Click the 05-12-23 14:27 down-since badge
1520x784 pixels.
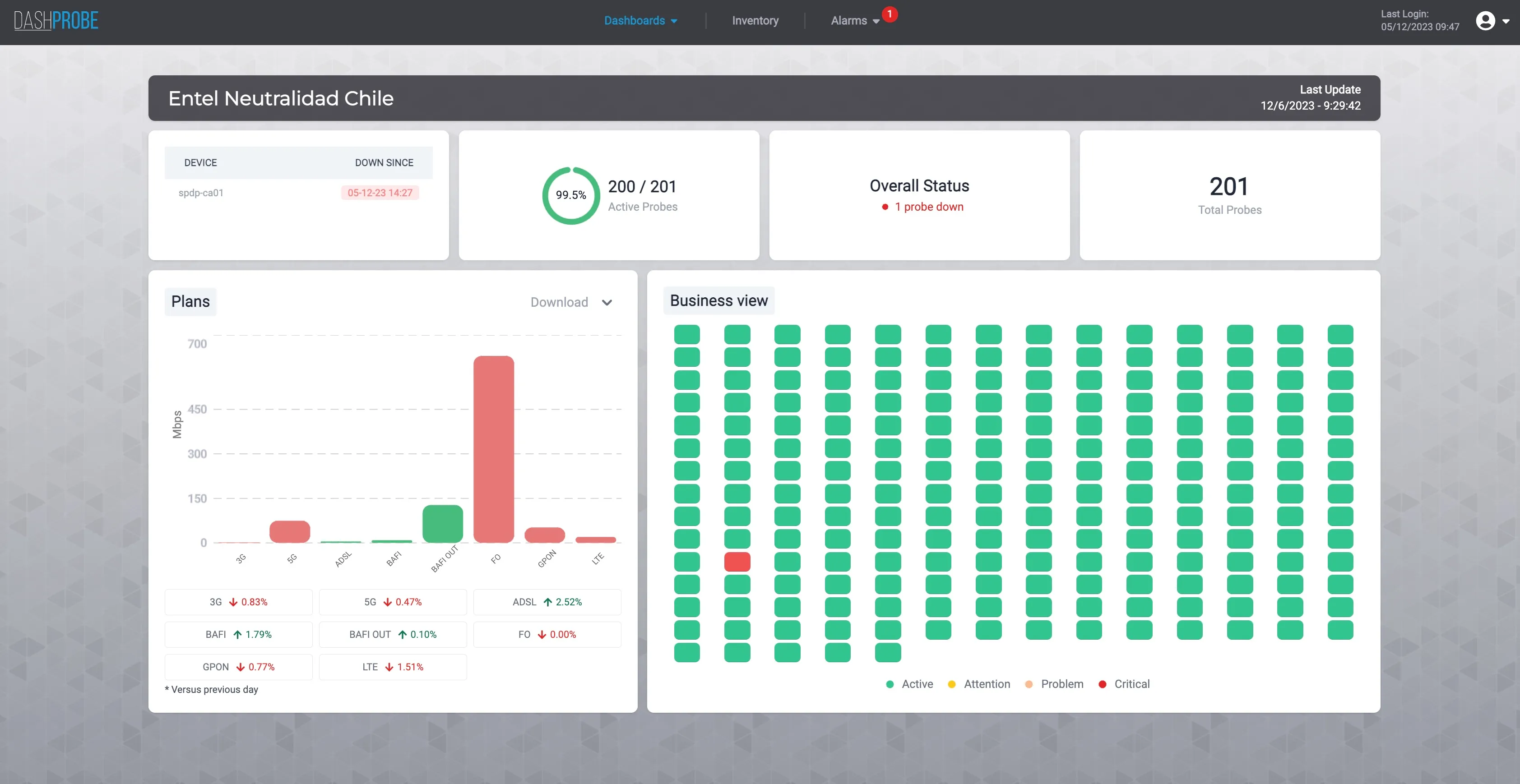[x=380, y=193]
